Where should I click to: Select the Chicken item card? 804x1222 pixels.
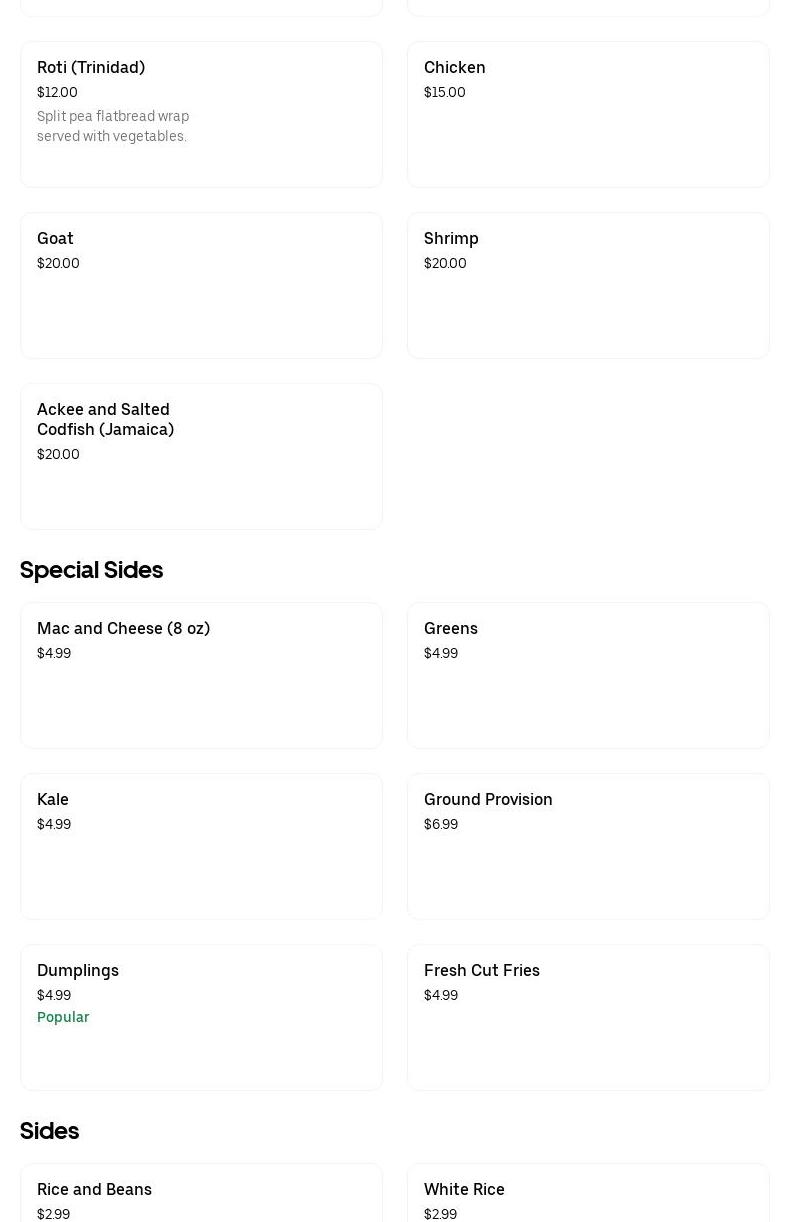pyautogui.click(x=588, y=115)
